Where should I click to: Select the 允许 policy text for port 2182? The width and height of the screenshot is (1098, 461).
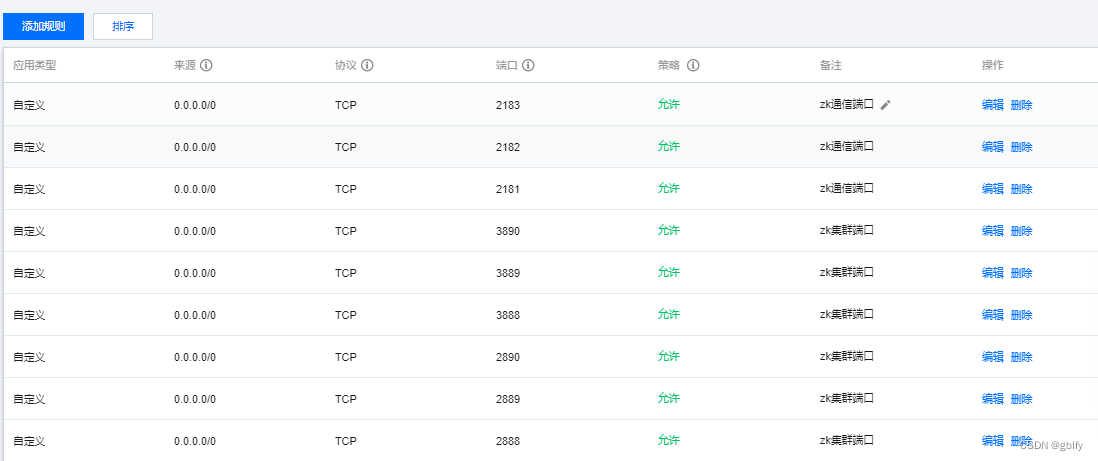click(668, 147)
